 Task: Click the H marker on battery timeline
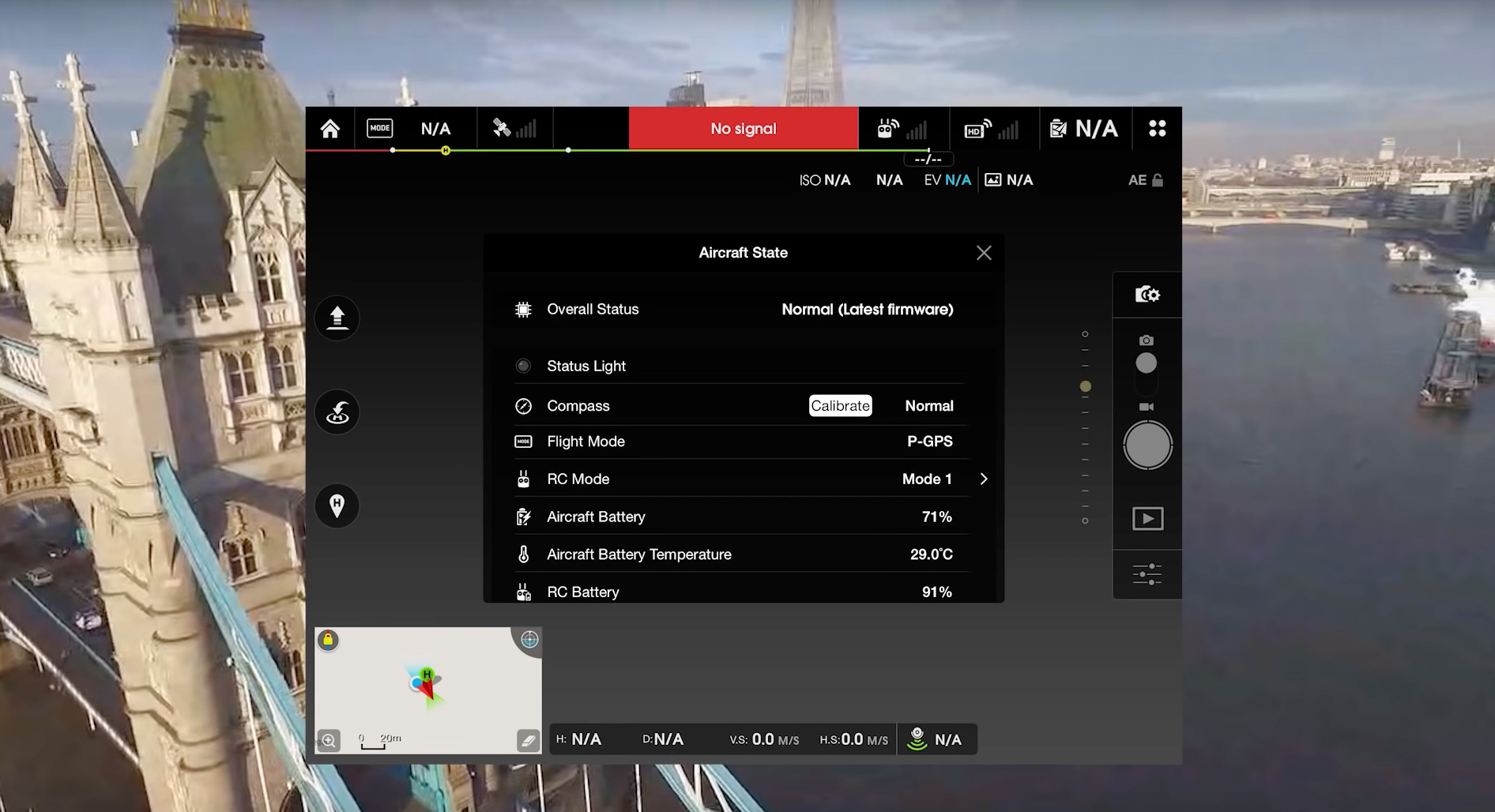click(x=446, y=150)
